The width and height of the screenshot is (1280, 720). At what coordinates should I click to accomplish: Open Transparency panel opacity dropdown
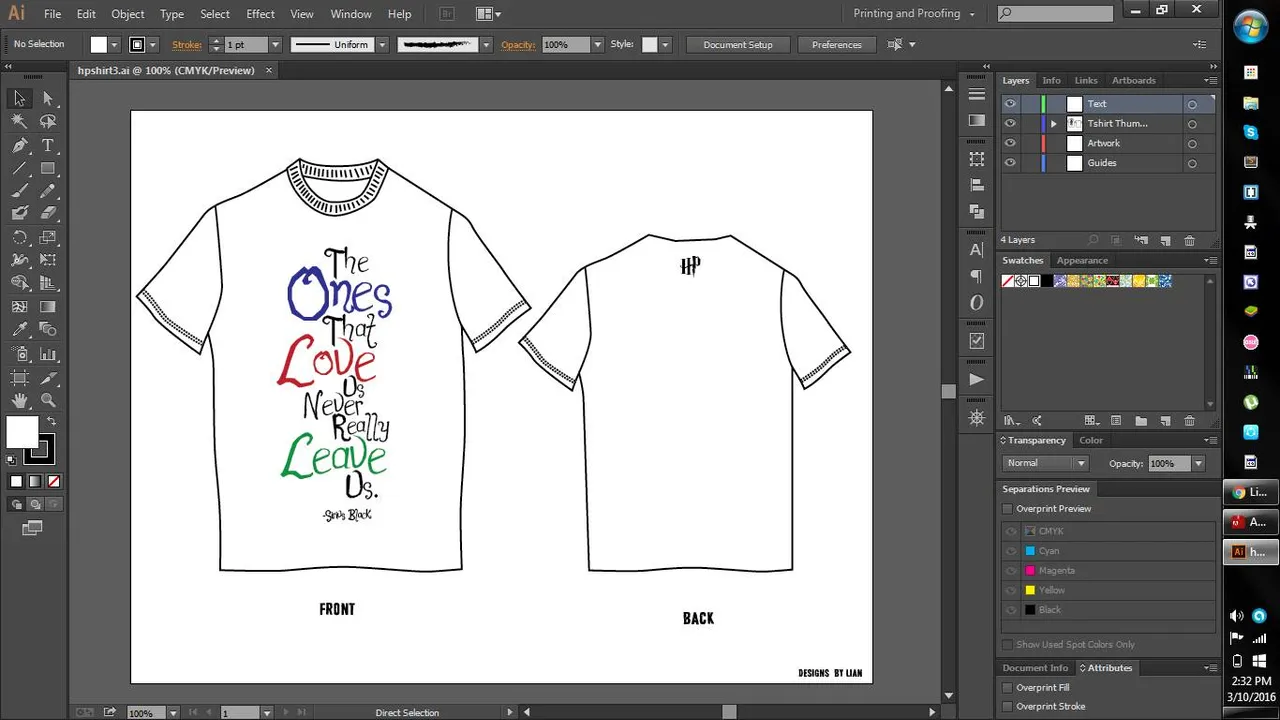click(x=1198, y=464)
